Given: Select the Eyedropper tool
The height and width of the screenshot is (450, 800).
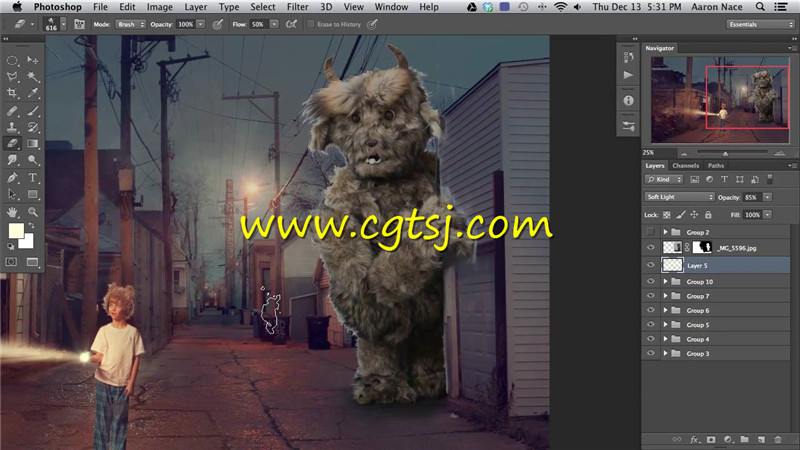Looking at the screenshot, I should 33,93.
